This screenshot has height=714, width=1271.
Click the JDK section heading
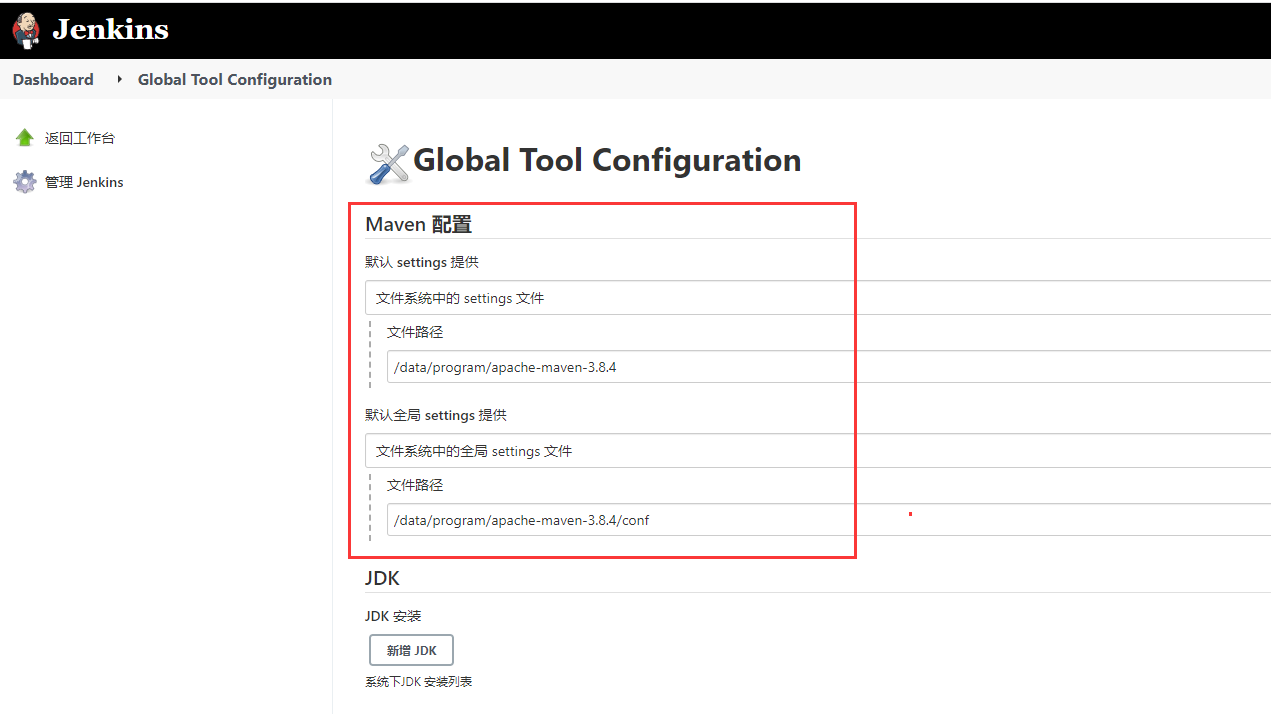tap(382, 578)
